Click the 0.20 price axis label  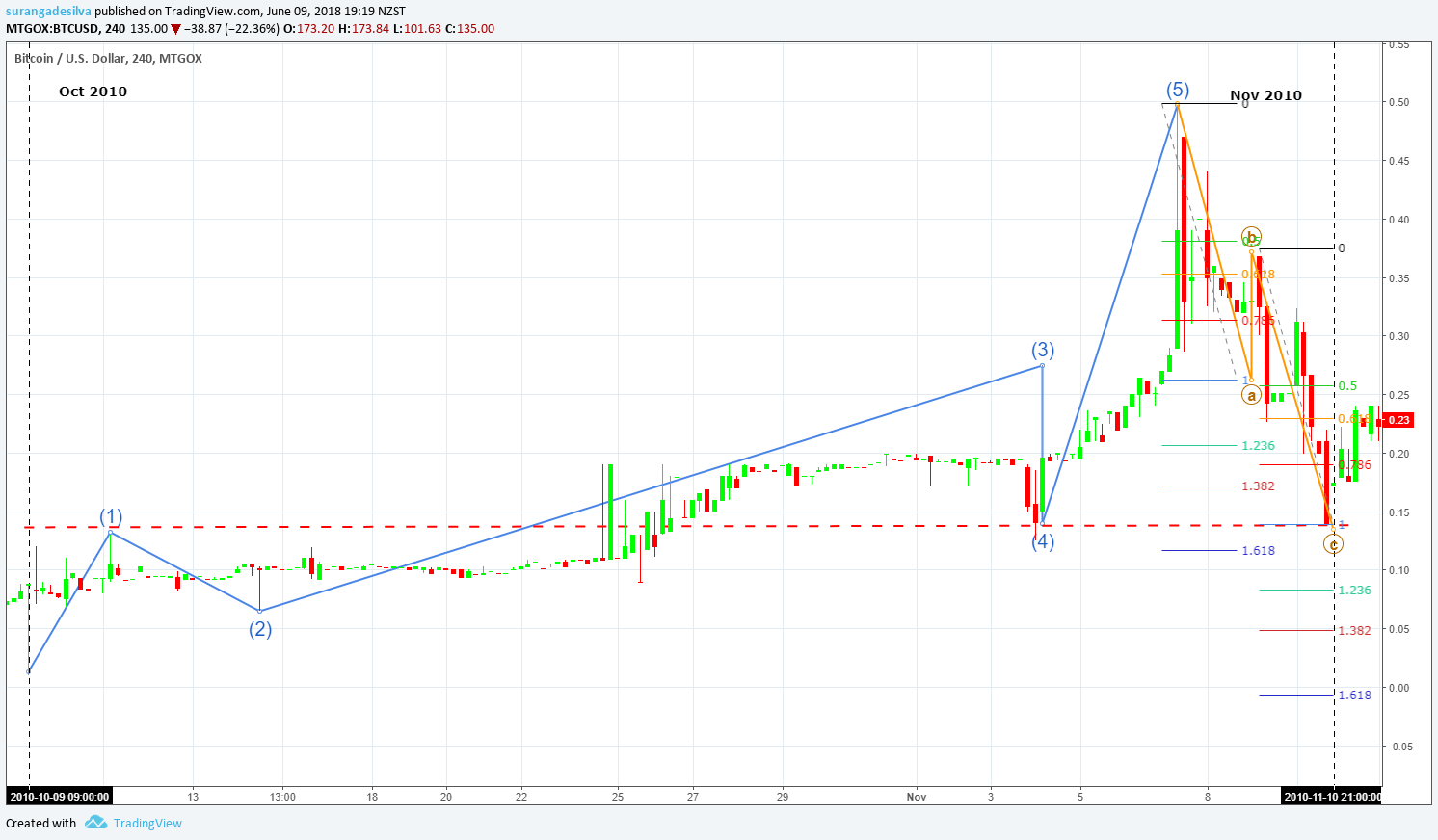pyautogui.click(x=1398, y=454)
